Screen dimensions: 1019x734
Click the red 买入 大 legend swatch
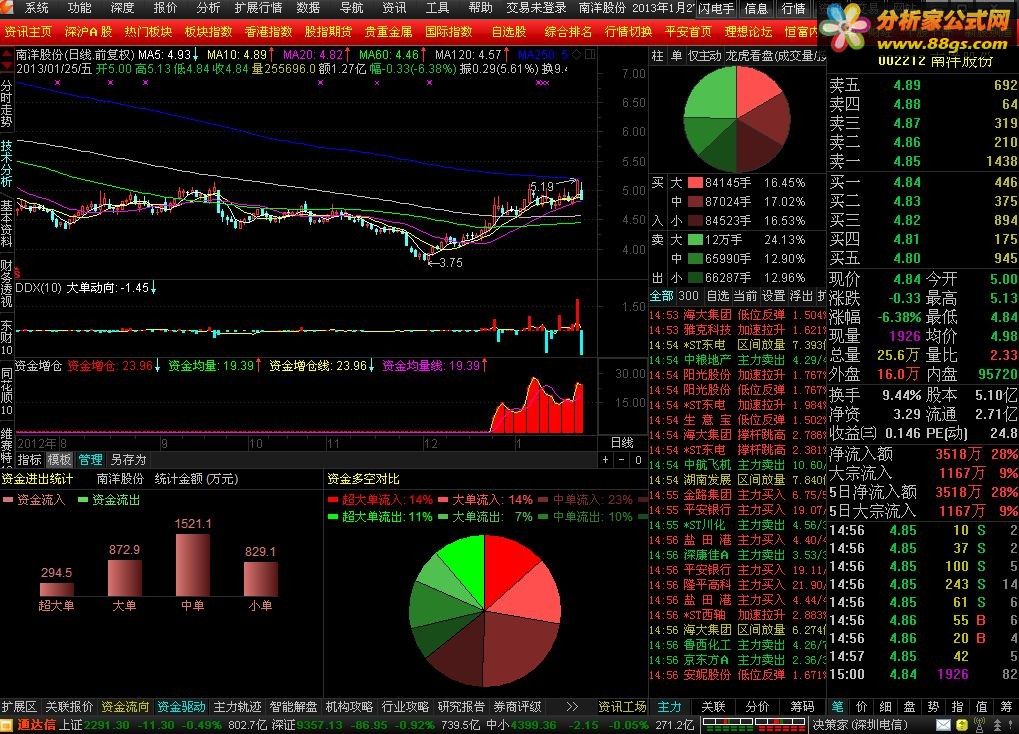pos(695,183)
